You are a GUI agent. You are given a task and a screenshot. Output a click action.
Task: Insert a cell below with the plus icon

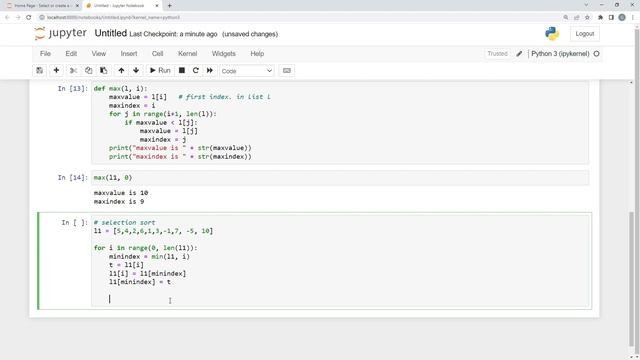tap(56, 71)
